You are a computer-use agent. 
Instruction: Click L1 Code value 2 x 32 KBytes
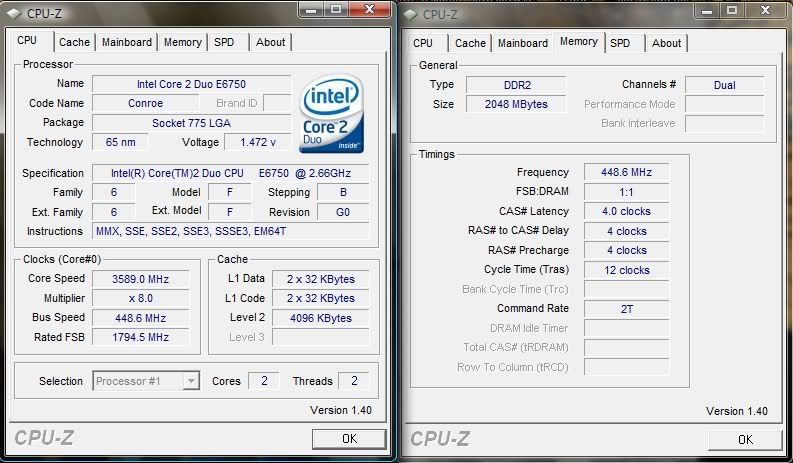click(321, 298)
